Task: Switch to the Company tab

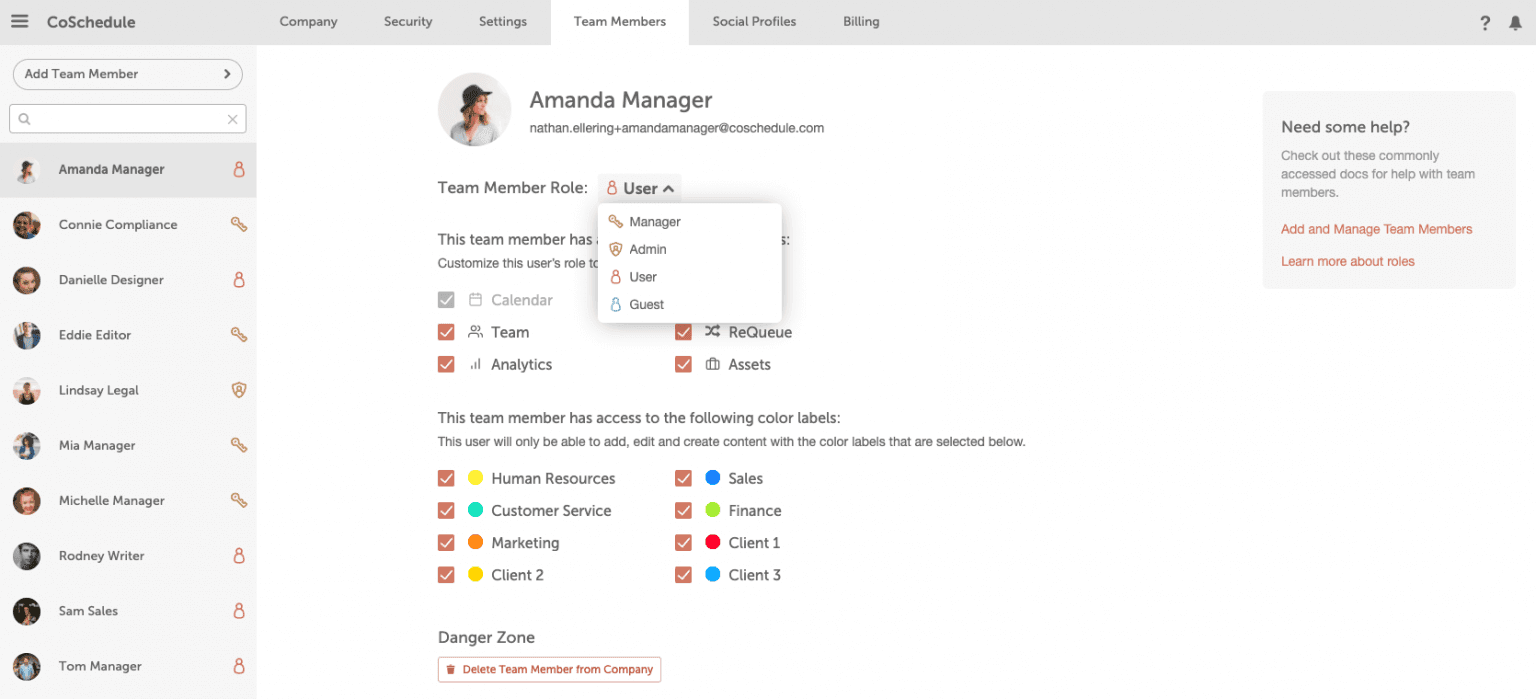Action: click(308, 22)
